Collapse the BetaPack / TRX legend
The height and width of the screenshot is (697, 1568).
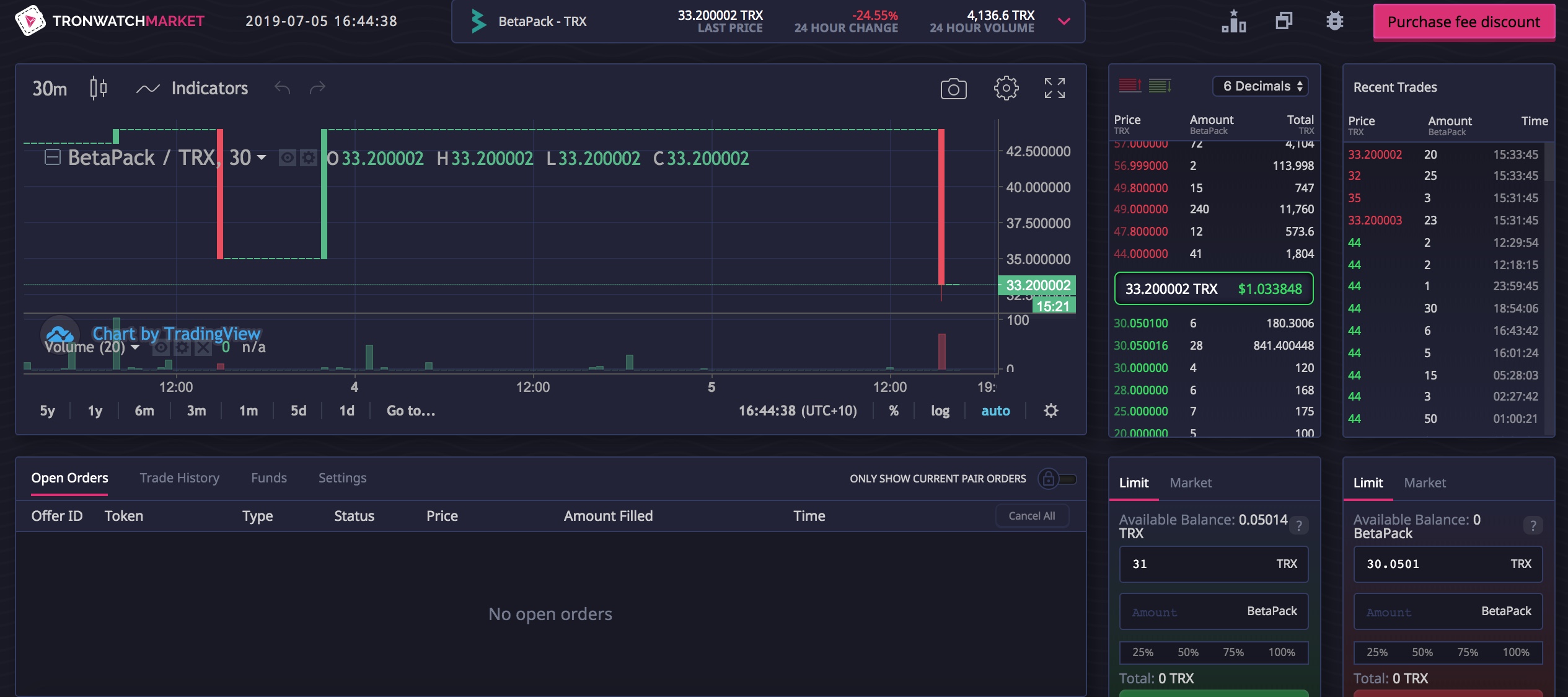(53, 158)
